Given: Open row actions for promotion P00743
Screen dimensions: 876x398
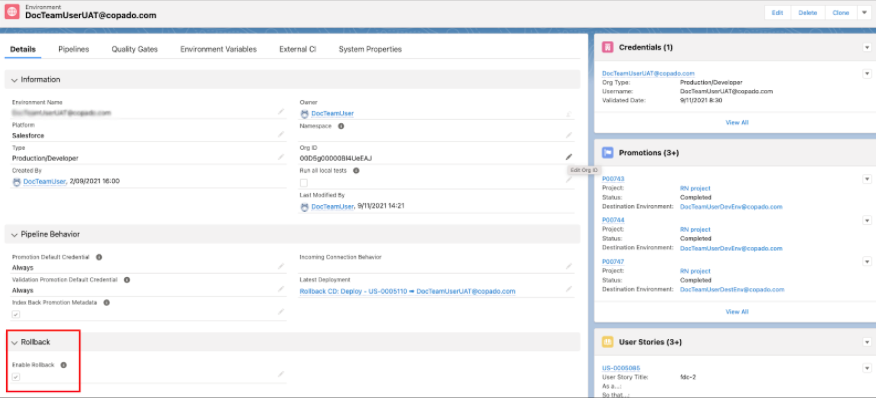Looking at the screenshot, I should pyautogui.click(x=867, y=179).
